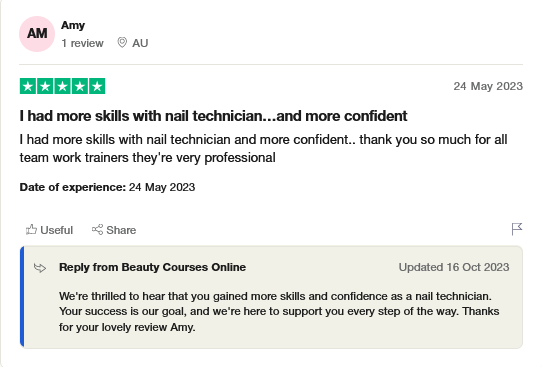Click the five-star rating graphic

pos(63,86)
